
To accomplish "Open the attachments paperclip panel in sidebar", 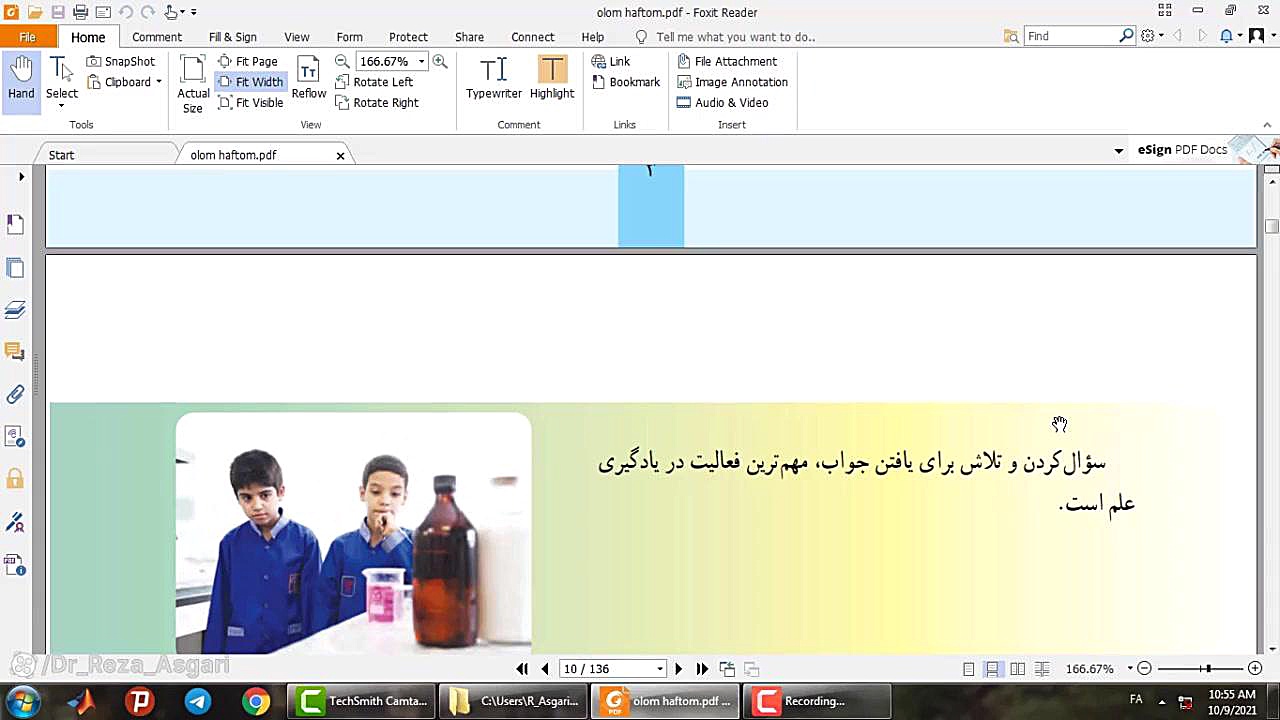I will 15,394.
